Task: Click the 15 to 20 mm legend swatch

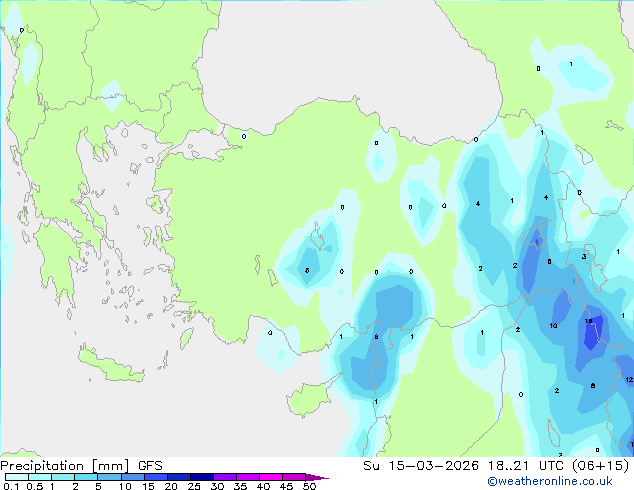Action: pos(155,477)
